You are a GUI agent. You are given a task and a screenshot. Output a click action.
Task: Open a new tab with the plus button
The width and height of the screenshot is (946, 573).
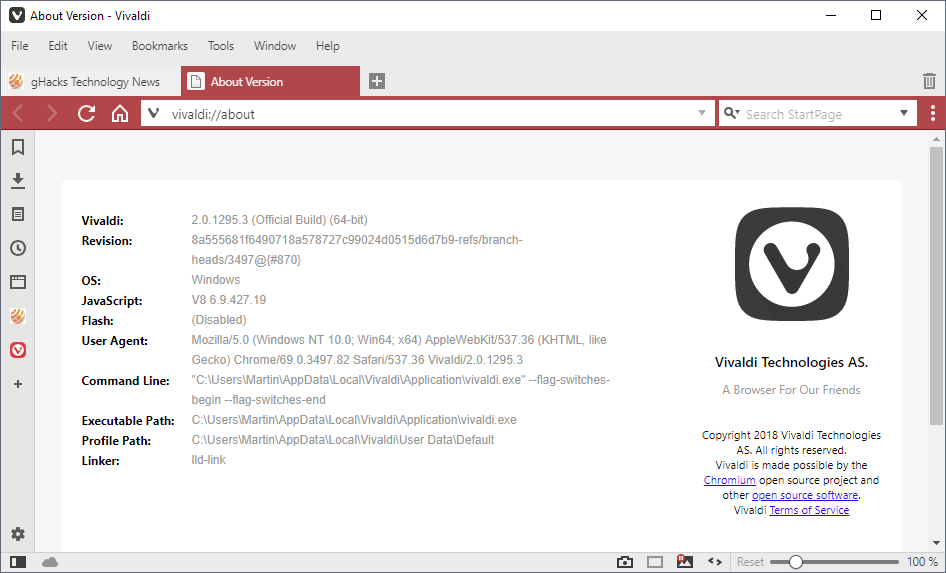click(x=377, y=81)
